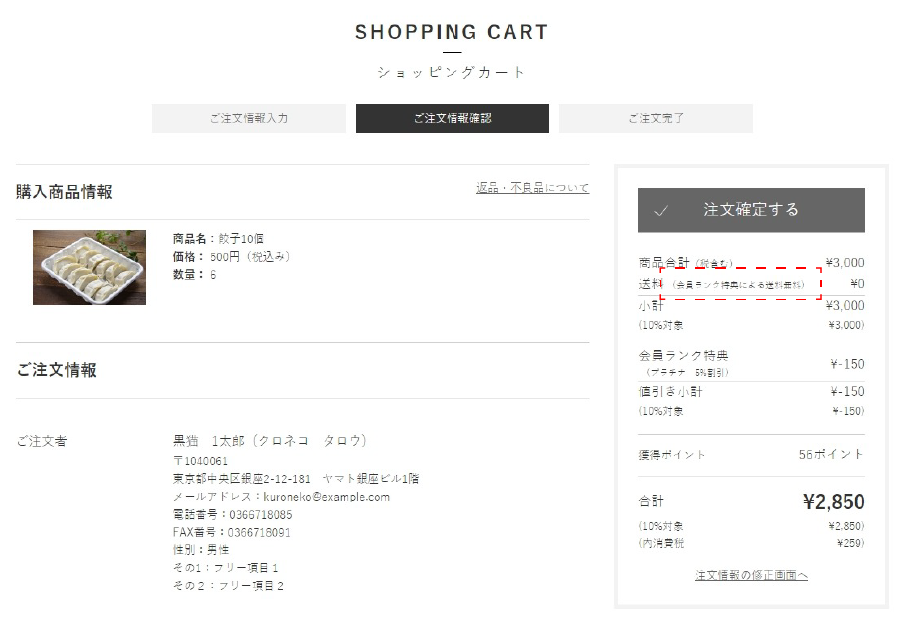
Task: Click the SHOPPING CART page heading
Action: click(x=451, y=32)
